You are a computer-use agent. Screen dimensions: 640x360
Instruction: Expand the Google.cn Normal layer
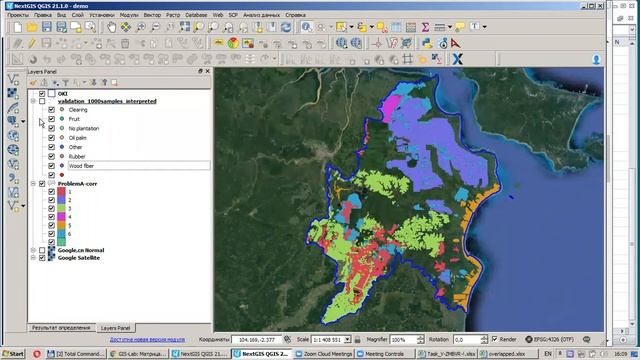click(x=33, y=250)
